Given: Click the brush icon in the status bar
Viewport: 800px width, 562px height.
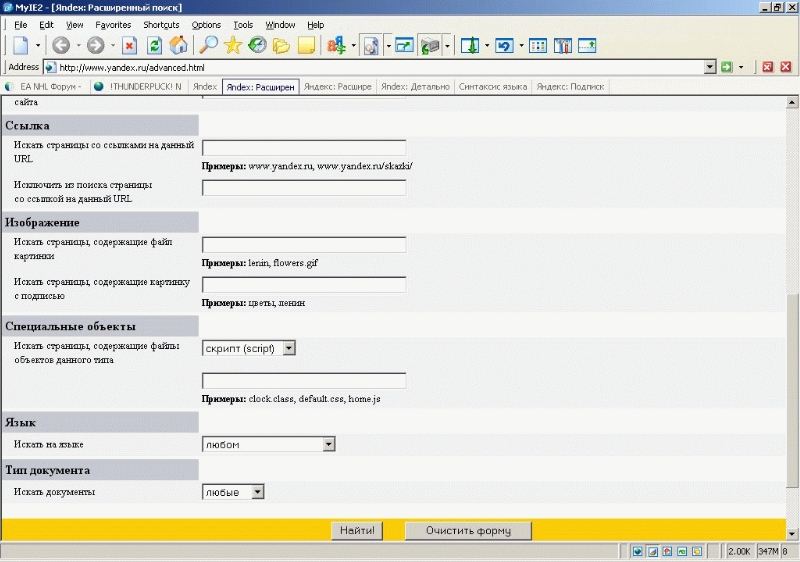Looking at the screenshot, I should click(653, 551).
